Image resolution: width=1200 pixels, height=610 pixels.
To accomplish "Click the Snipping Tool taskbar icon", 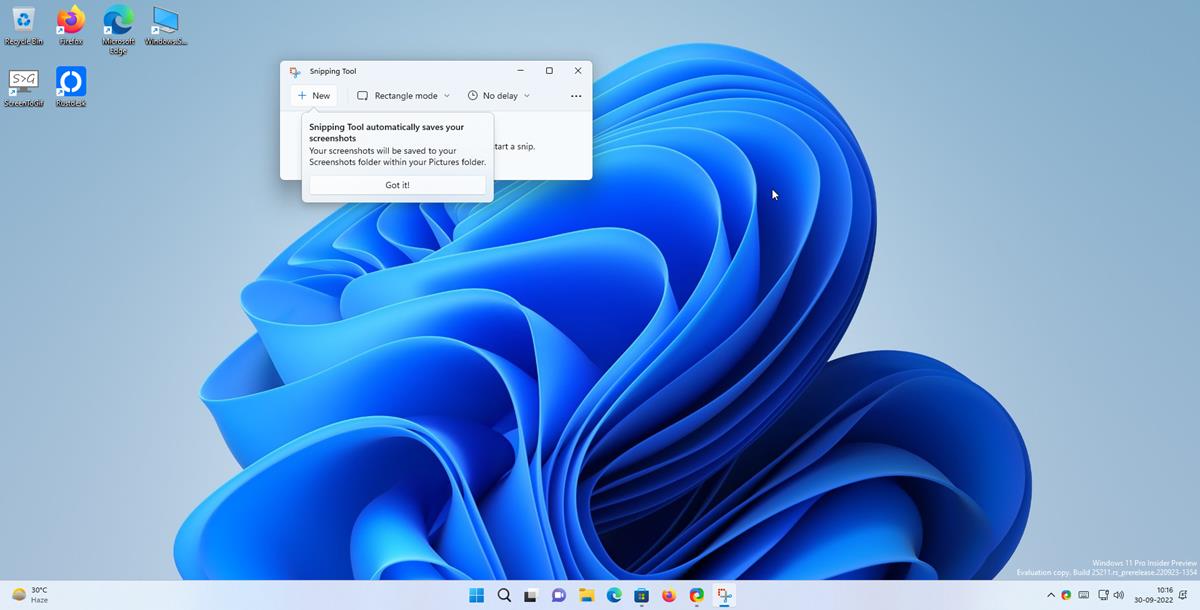I will (x=724, y=595).
